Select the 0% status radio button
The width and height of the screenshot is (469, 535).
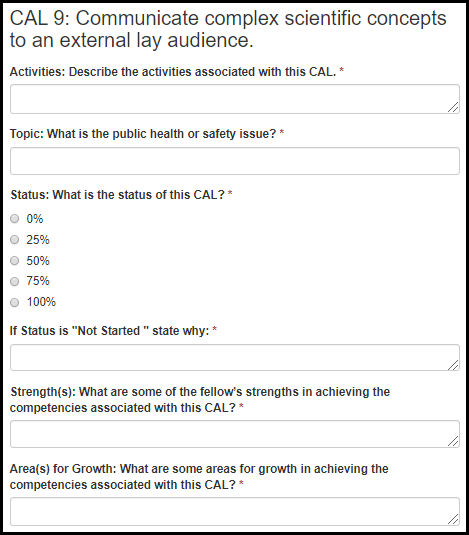point(15,218)
